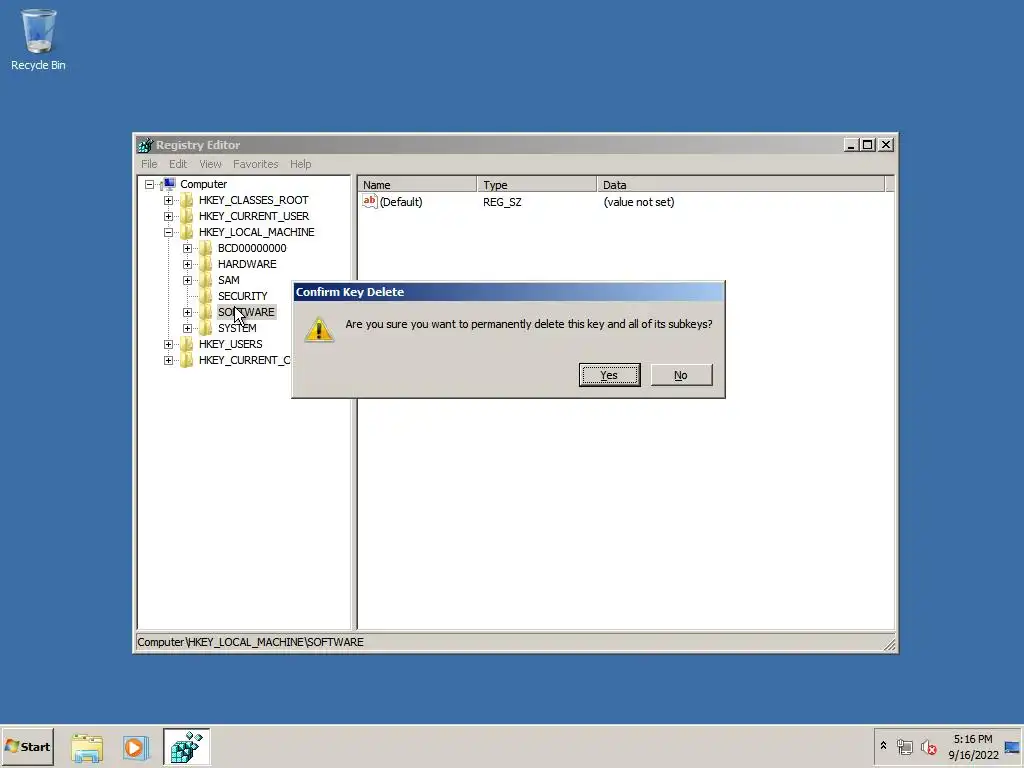1024x768 pixels.
Task: Expand HKEY_CLASSES_ROOT tree node
Action: pos(168,200)
